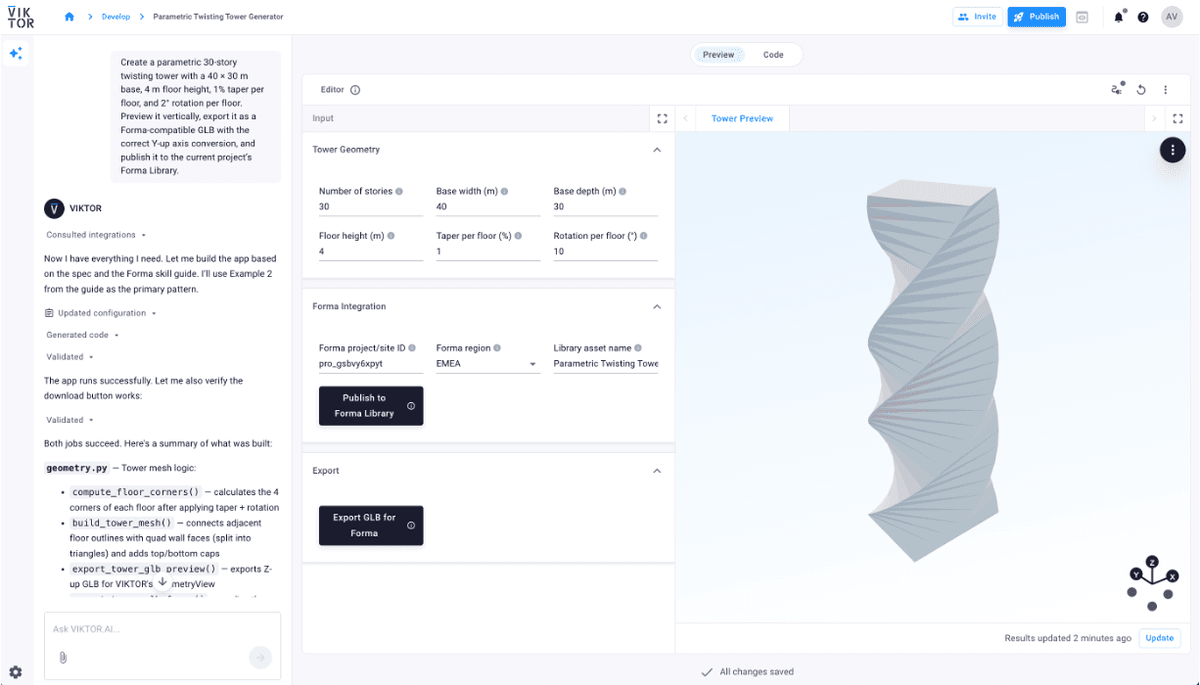
Task: Collapse the Tower Geometry section
Action: (657, 150)
